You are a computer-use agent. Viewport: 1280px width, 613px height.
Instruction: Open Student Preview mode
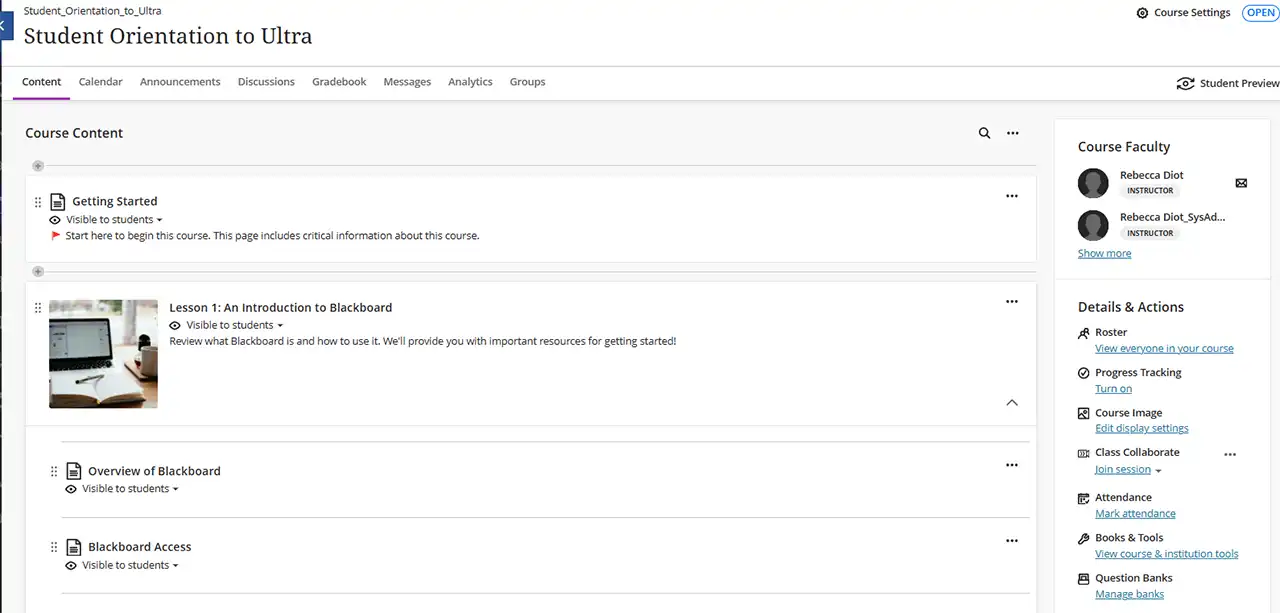(1227, 83)
